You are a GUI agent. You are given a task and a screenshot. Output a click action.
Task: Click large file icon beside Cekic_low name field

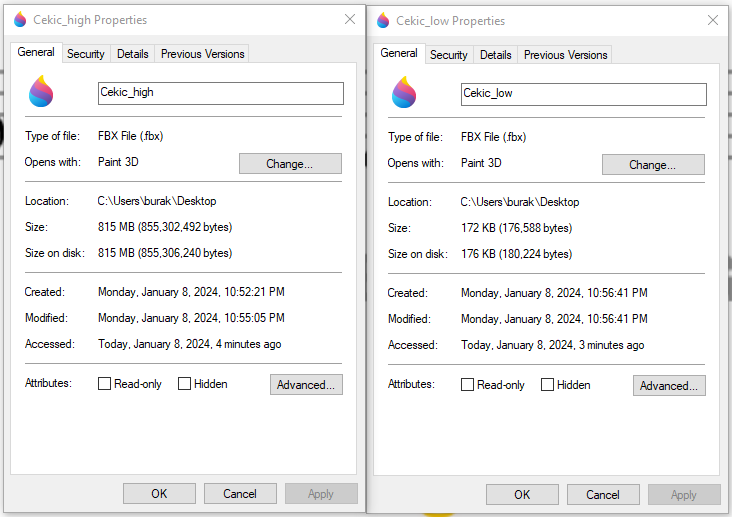(404, 92)
